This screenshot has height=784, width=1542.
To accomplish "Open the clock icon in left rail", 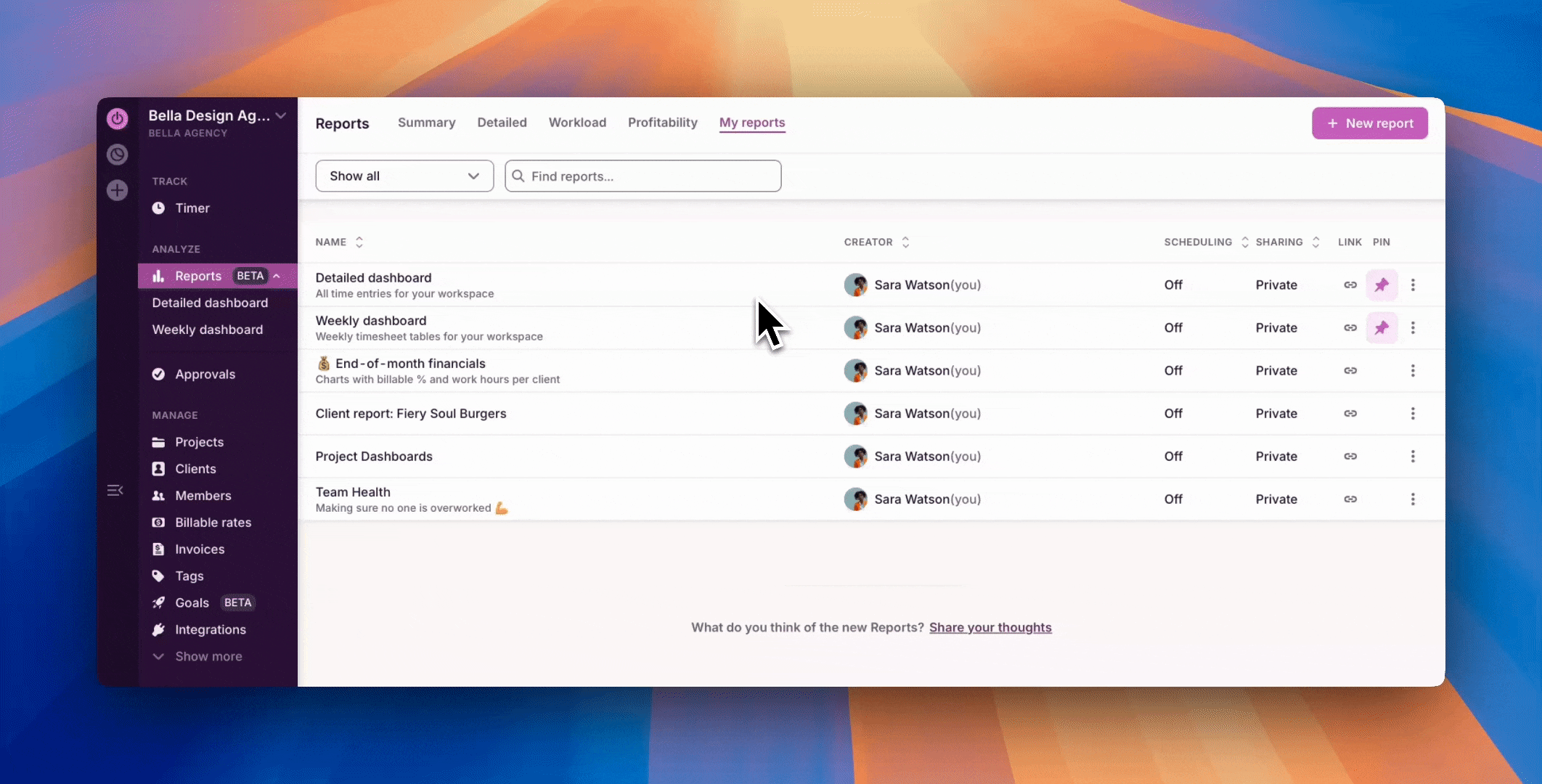I will point(117,155).
